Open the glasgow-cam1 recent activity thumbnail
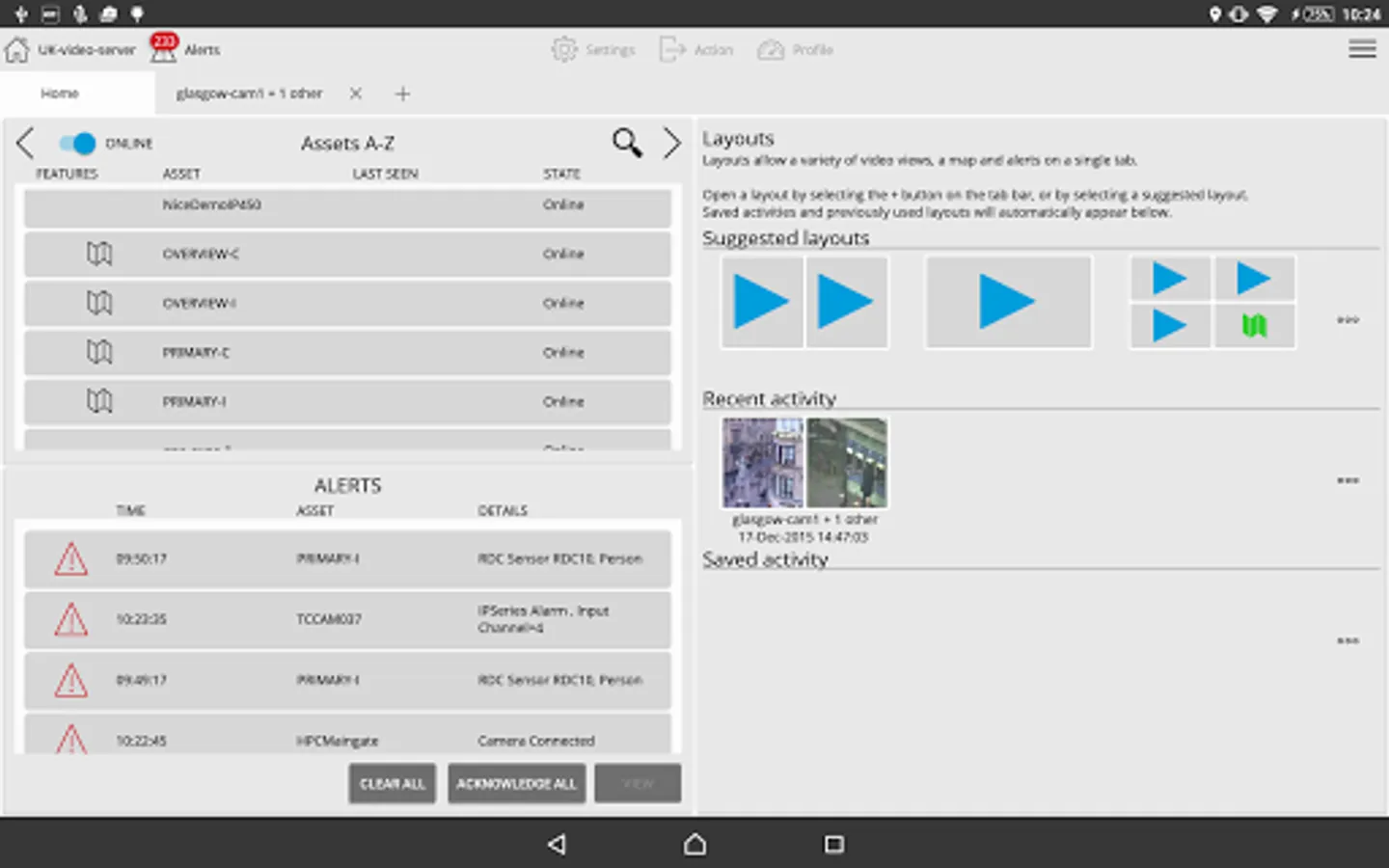 [x=804, y=463]
